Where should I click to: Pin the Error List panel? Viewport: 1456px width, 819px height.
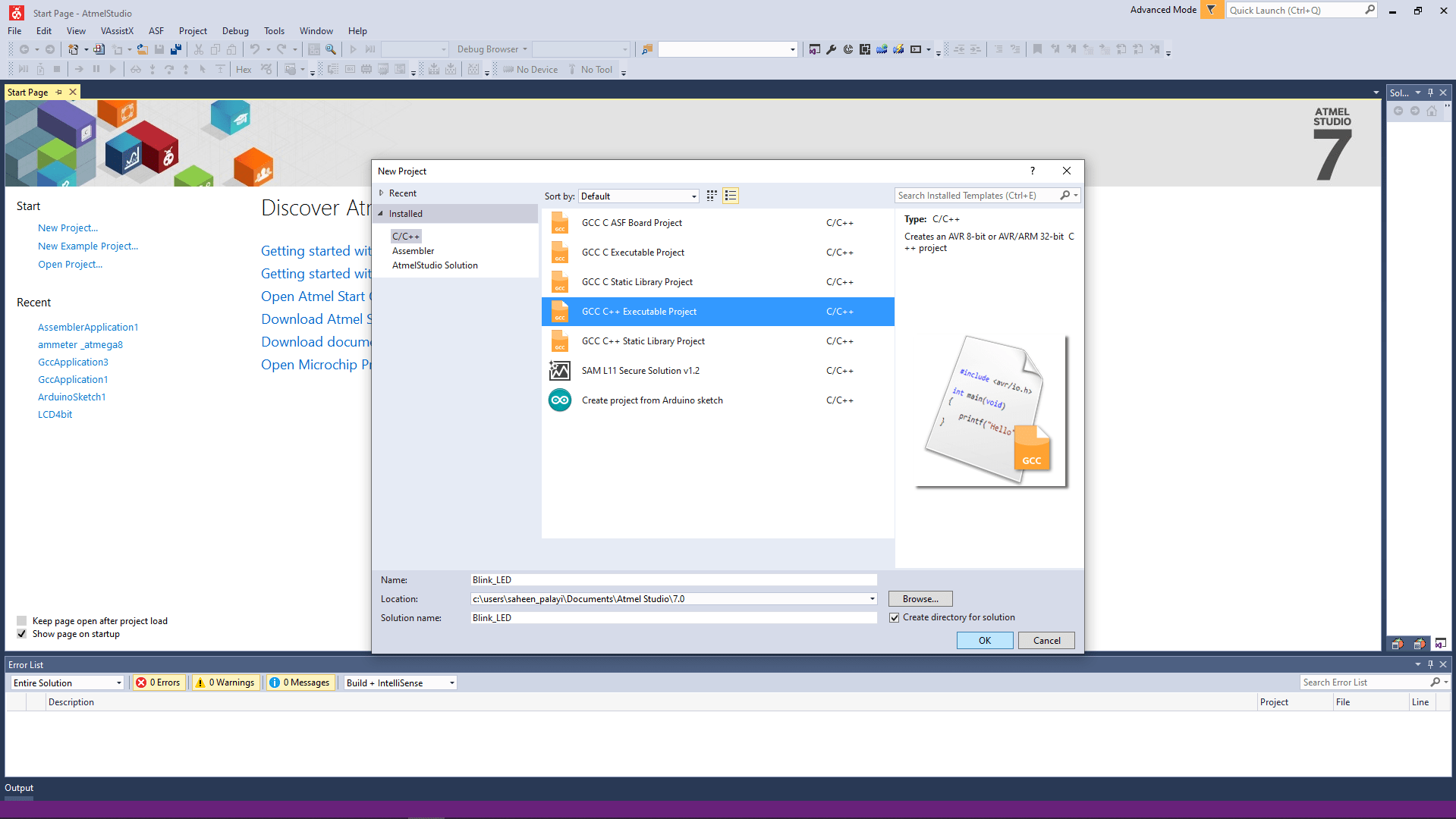(1431, 664)
